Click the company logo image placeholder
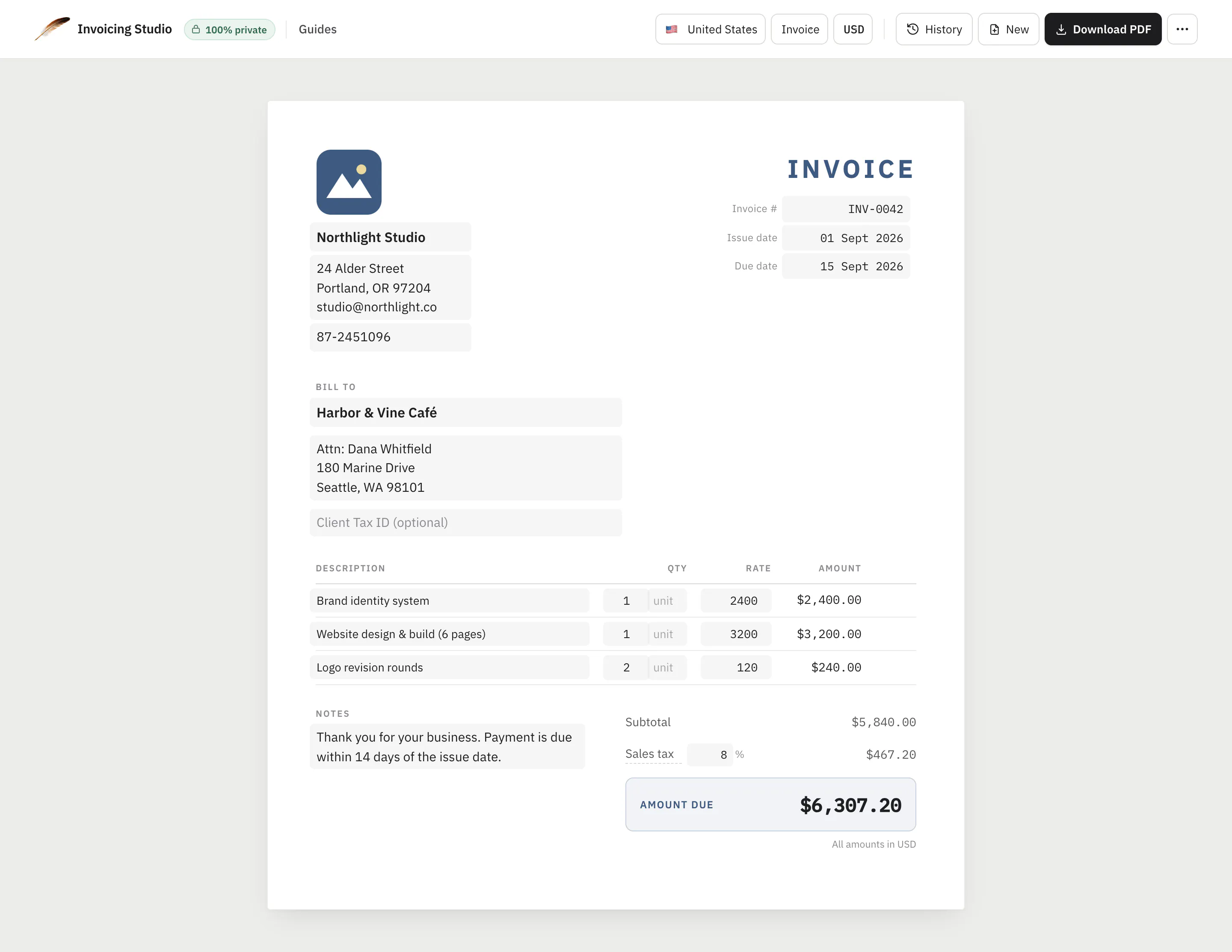1232x952 pixels. pos(349,182)
